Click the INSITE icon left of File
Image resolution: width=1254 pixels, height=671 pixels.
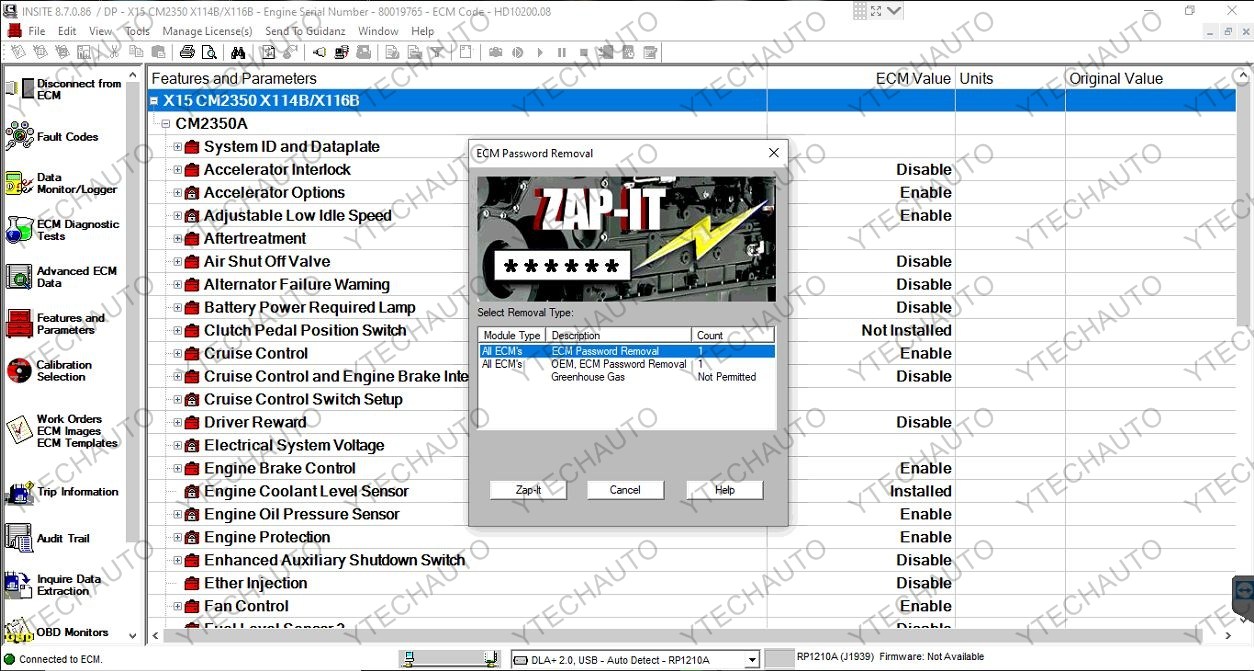coord(14,31)
